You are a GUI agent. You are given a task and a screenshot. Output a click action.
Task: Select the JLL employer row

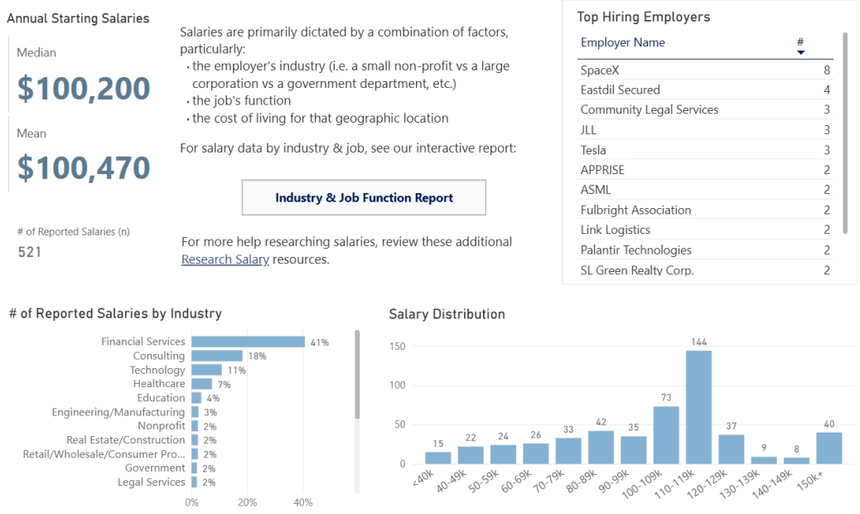[705, 130]
